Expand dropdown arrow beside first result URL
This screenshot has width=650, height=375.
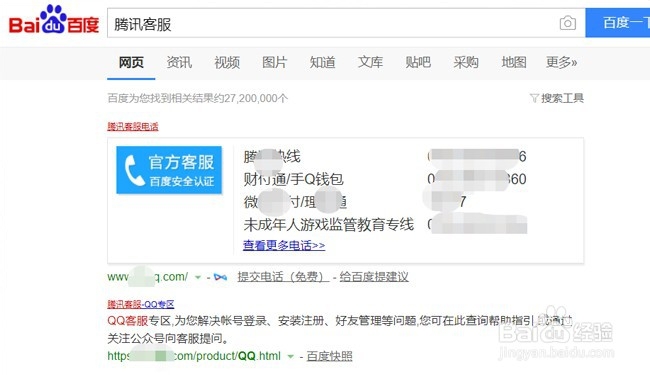coord(198,277)
